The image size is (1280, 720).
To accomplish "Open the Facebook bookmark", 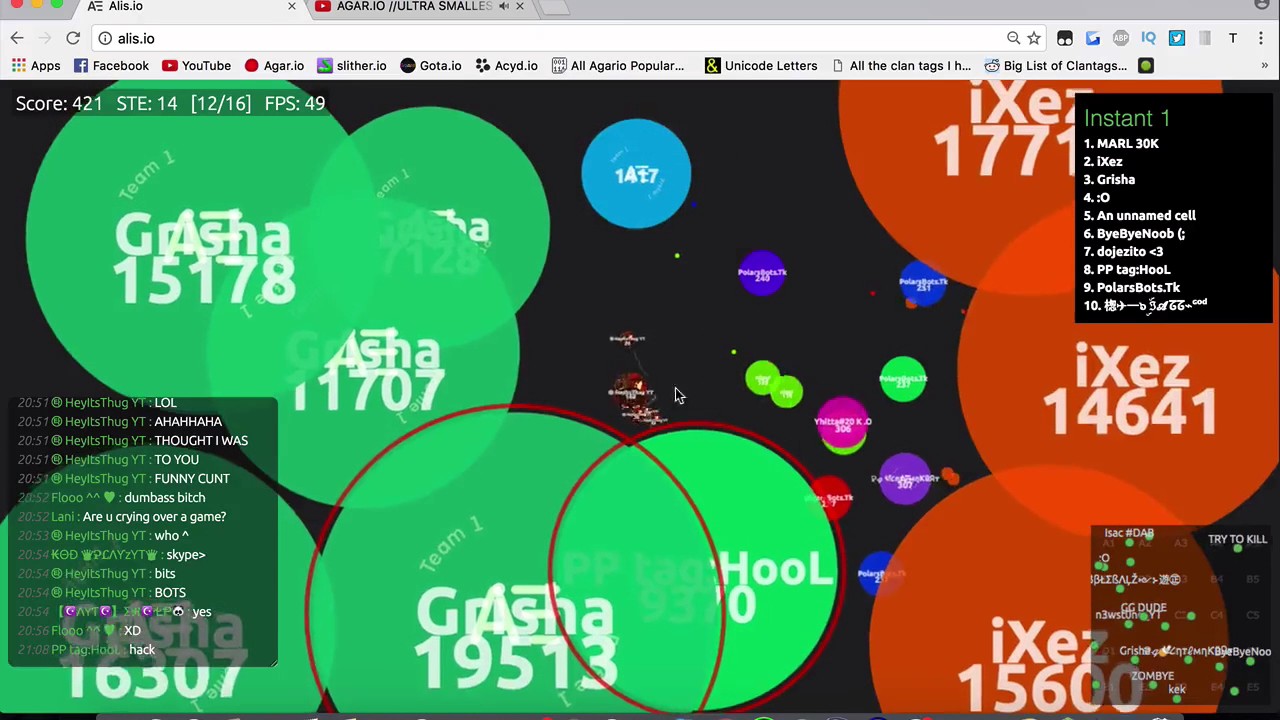I will tap(111, 66).
